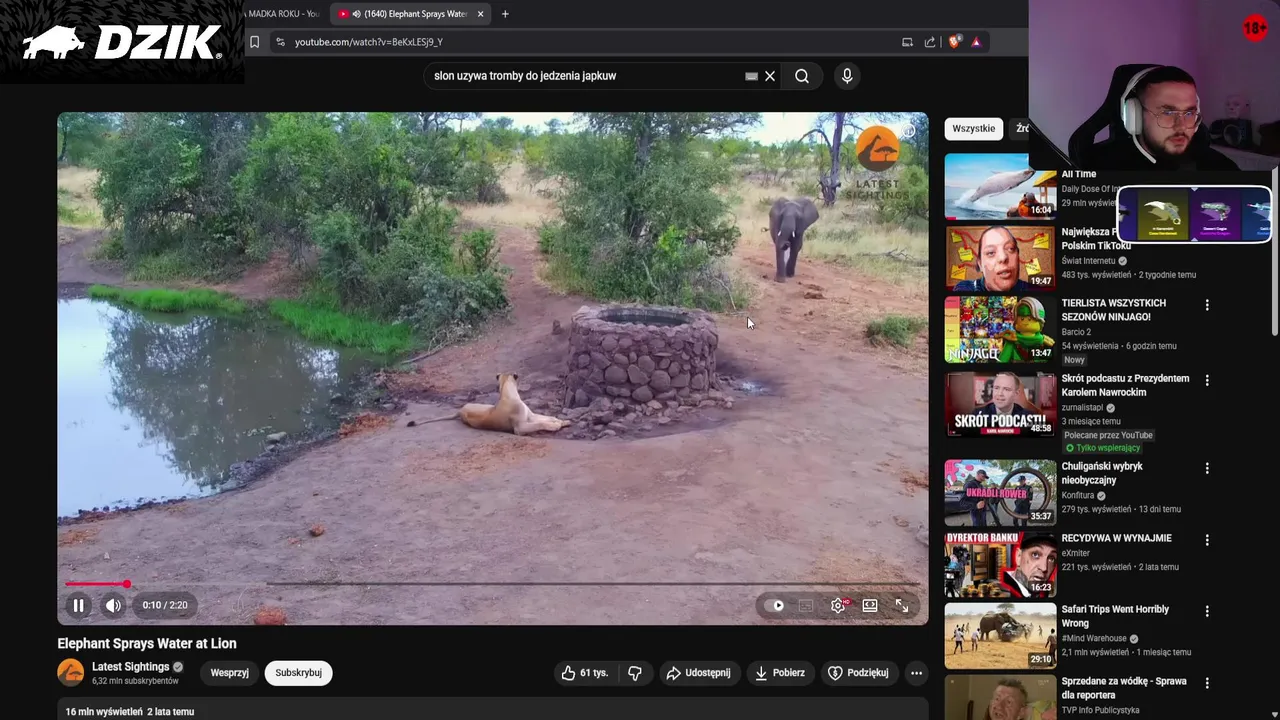Screen dimensions: 1280x720
Task: Click Latest Sightings watermark on video
Action: (x=877, y=163)
